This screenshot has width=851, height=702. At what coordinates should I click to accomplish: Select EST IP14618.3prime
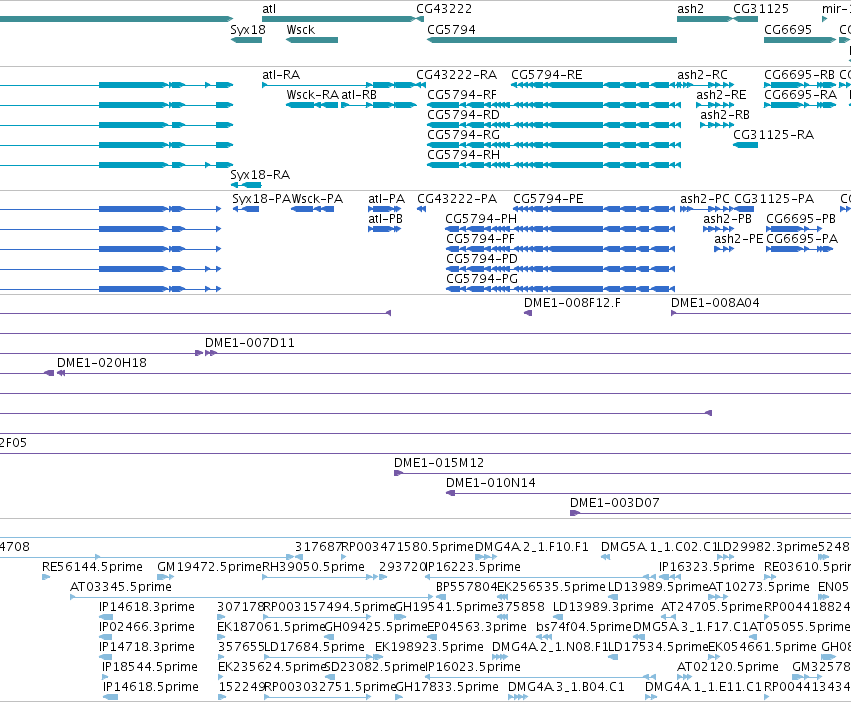pyautogui.click(x=147, y=608)
